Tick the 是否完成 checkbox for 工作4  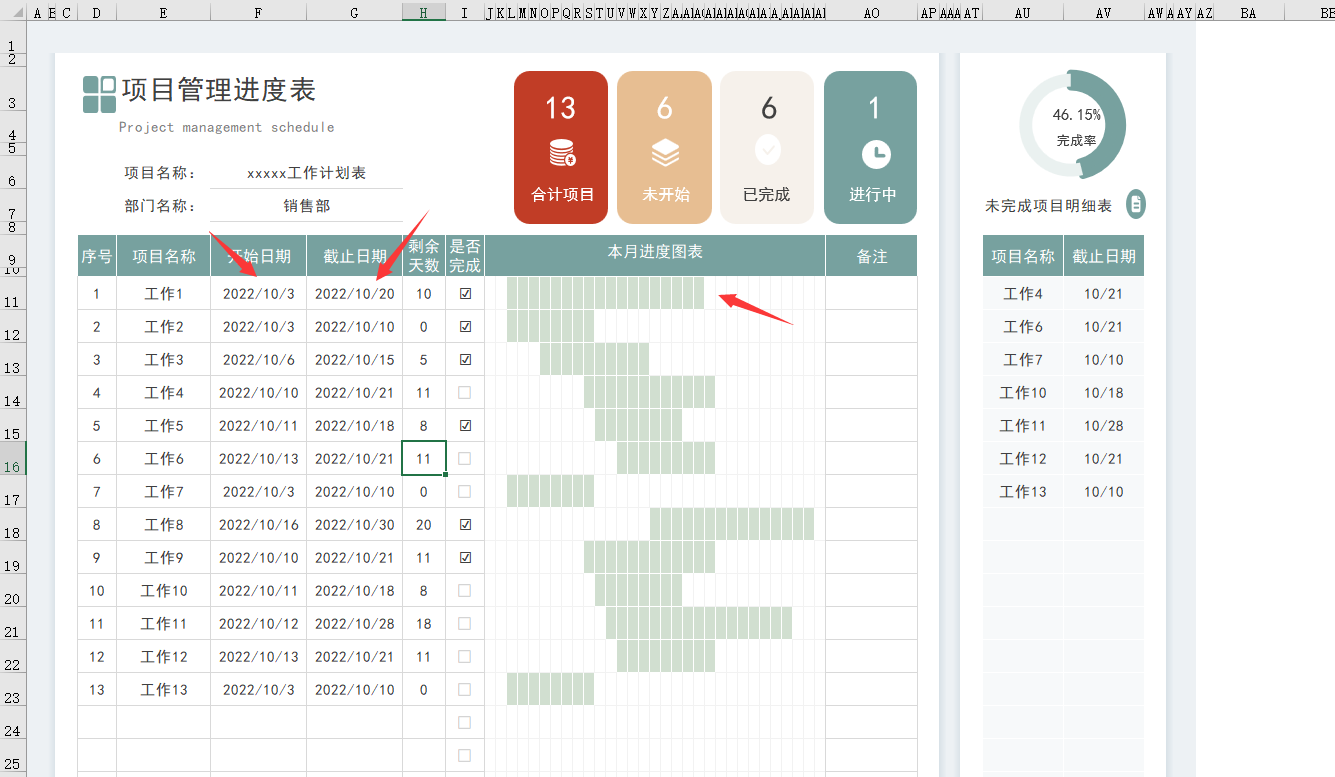coord(465,393)
